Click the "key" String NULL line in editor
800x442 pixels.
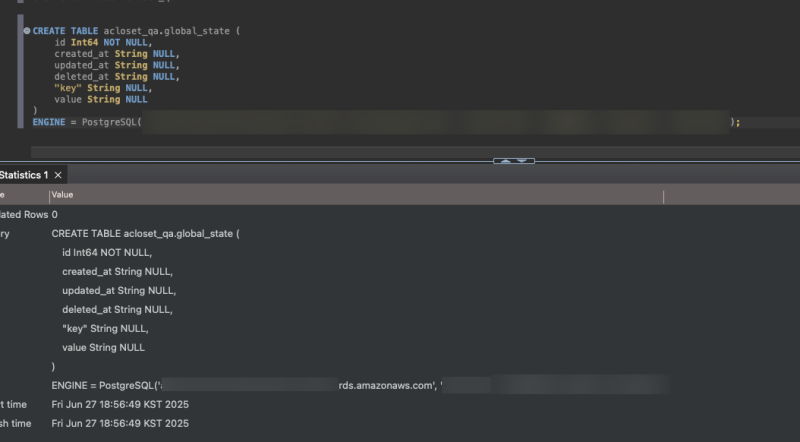101,88
